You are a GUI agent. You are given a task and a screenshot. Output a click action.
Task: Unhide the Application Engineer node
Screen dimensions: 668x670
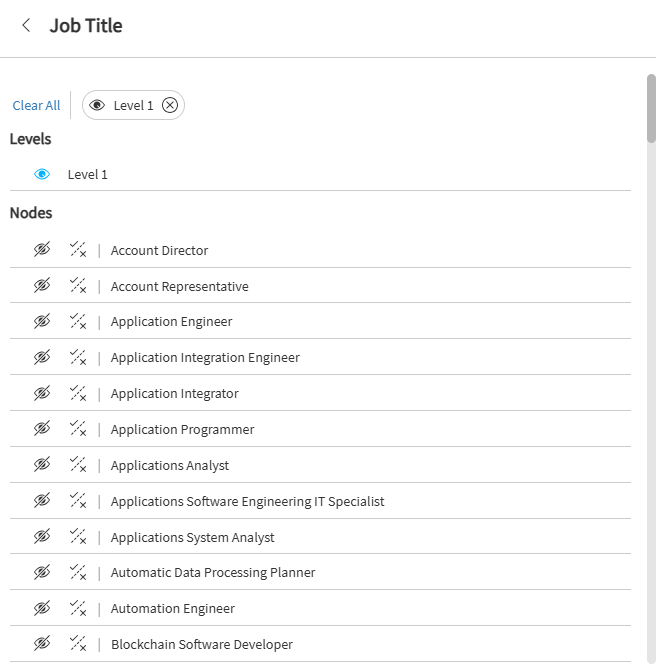(42, 321)
